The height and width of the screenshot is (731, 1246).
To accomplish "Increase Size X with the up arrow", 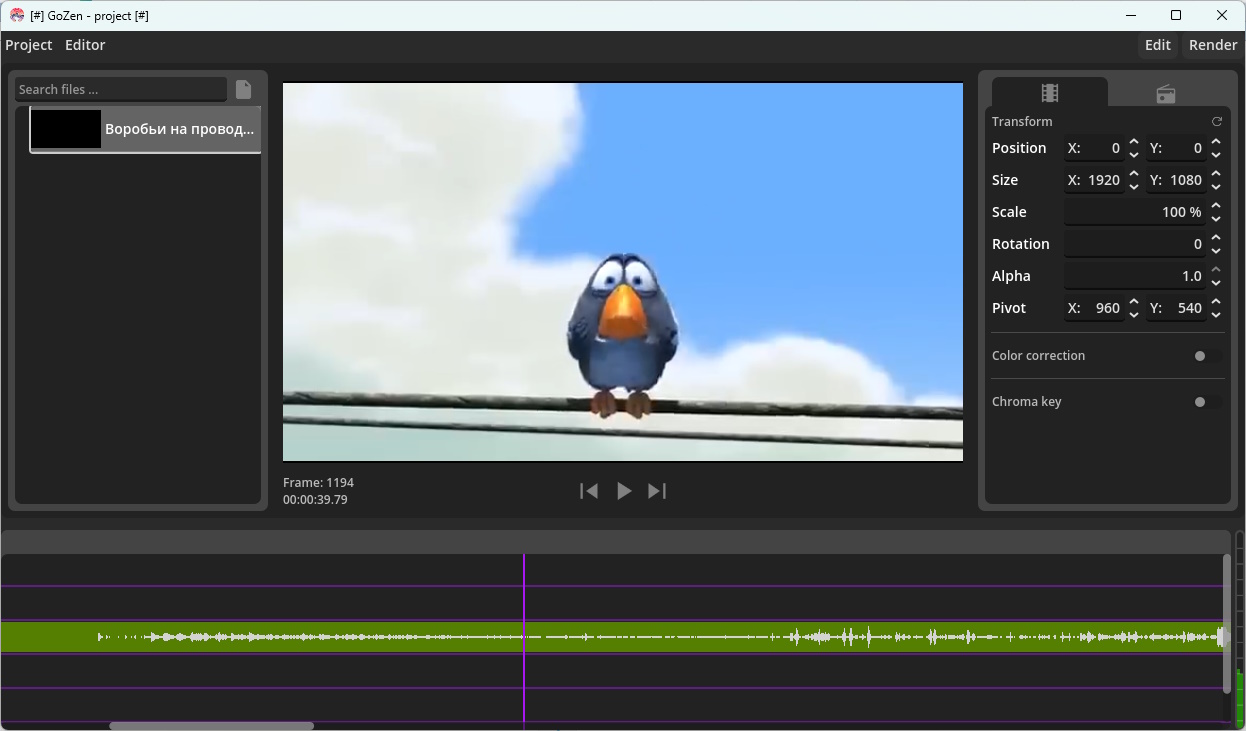I will click(1134, 174).
